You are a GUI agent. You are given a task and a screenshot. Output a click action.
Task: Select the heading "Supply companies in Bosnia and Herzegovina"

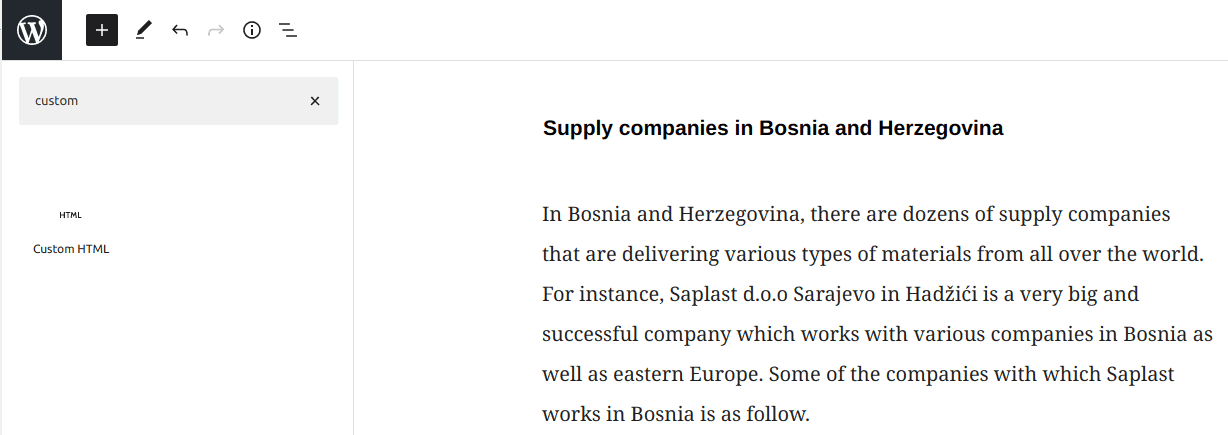pyautogui.click(x=773, y=128)
